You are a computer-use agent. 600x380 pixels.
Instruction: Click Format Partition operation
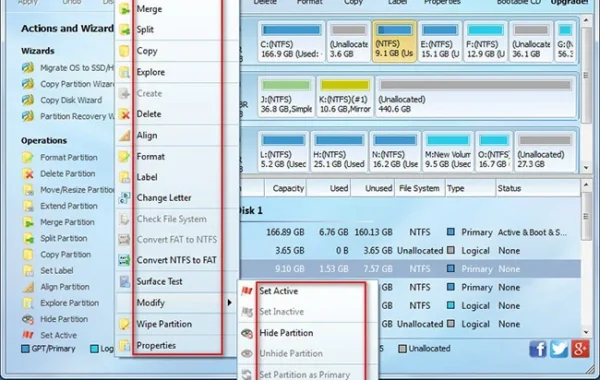[x=68, y=157]
